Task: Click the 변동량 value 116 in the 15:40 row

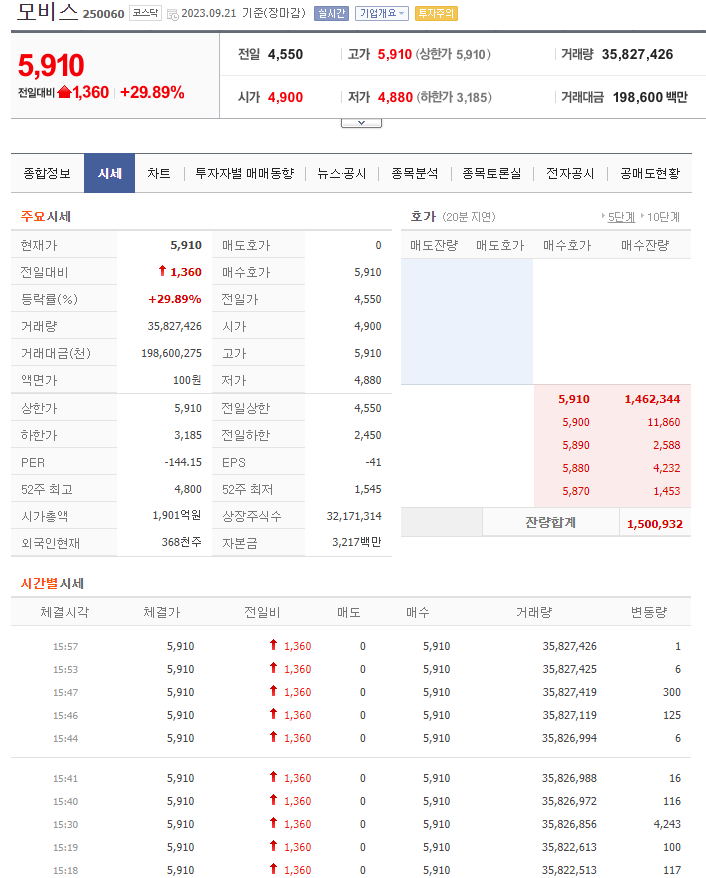Action: point(672,802)
